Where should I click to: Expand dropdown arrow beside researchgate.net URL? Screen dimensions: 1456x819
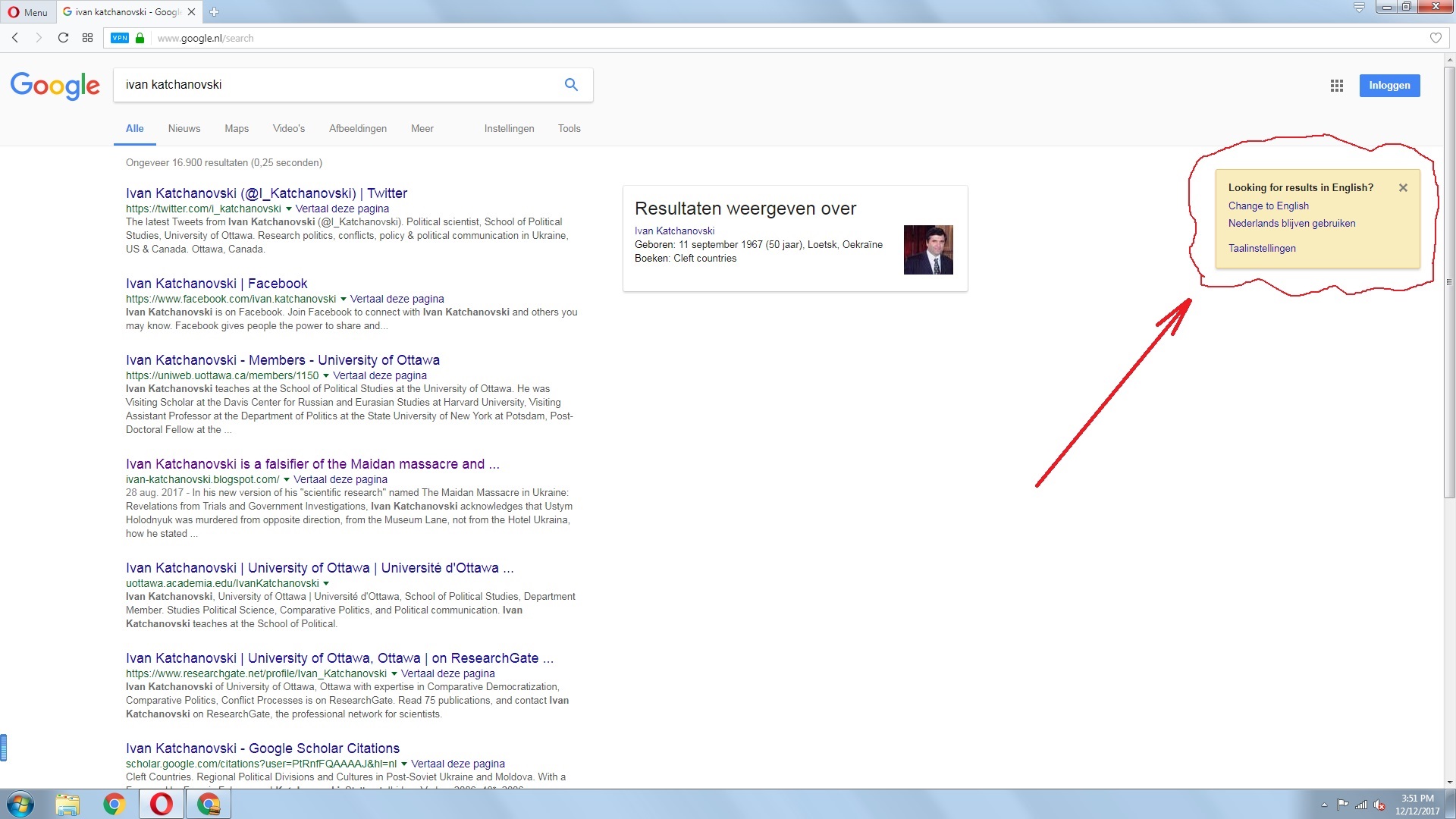click(x=394, y=674)
